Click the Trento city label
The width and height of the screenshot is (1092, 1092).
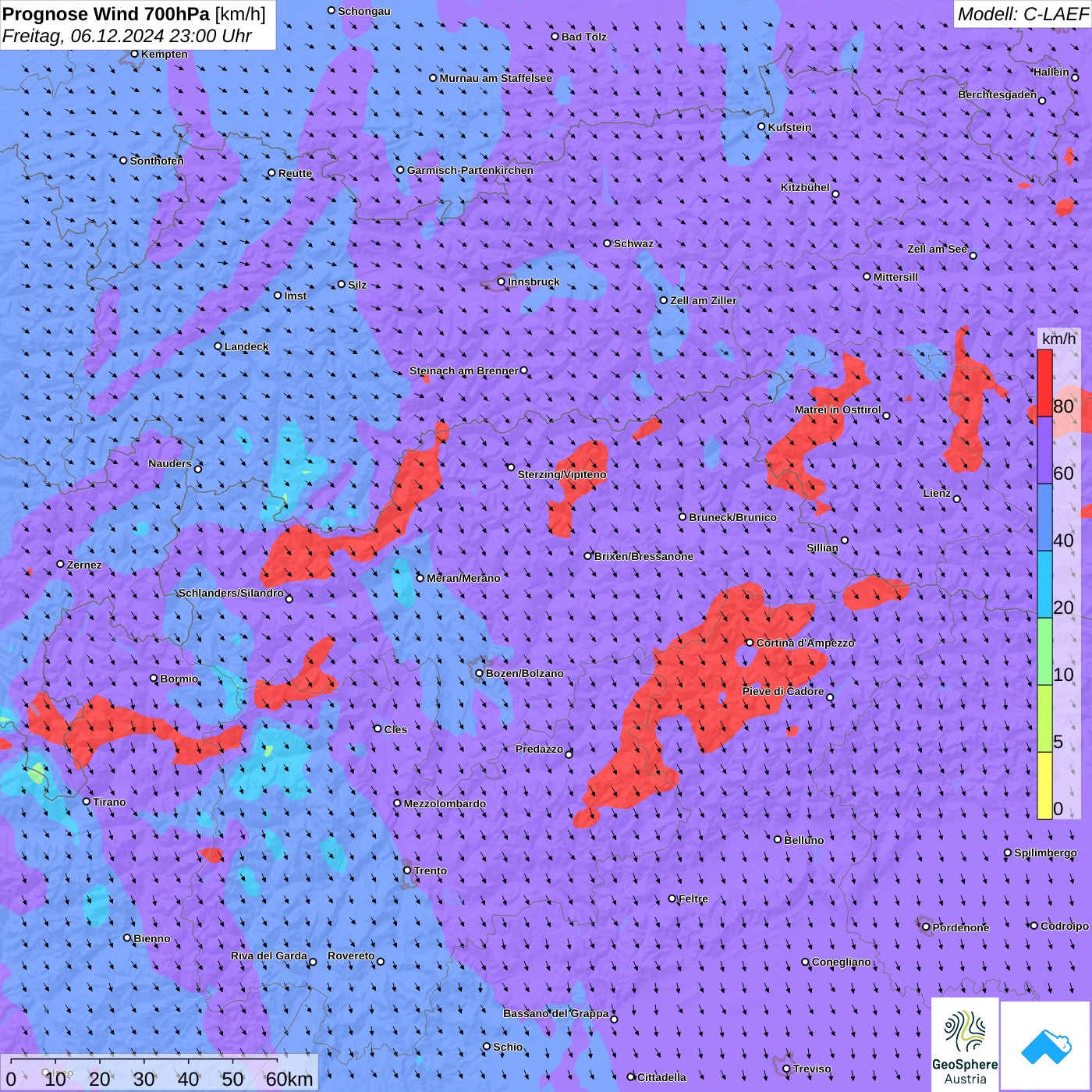pyautogui.click(x=431, y=870)
